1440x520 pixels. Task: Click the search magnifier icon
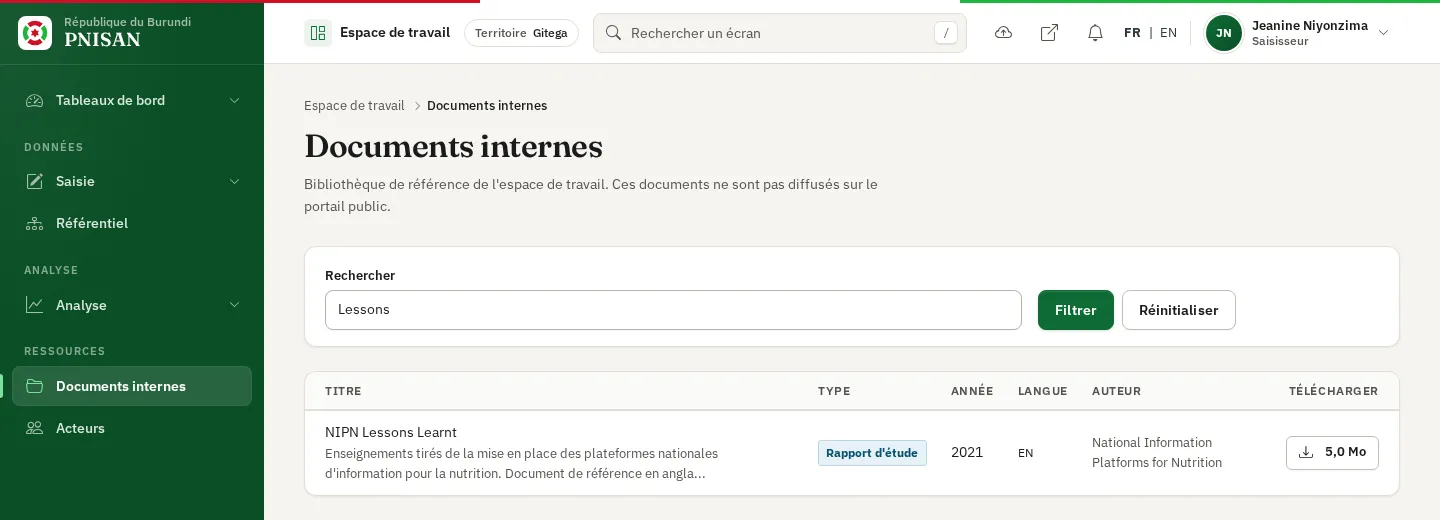point(613,33)
